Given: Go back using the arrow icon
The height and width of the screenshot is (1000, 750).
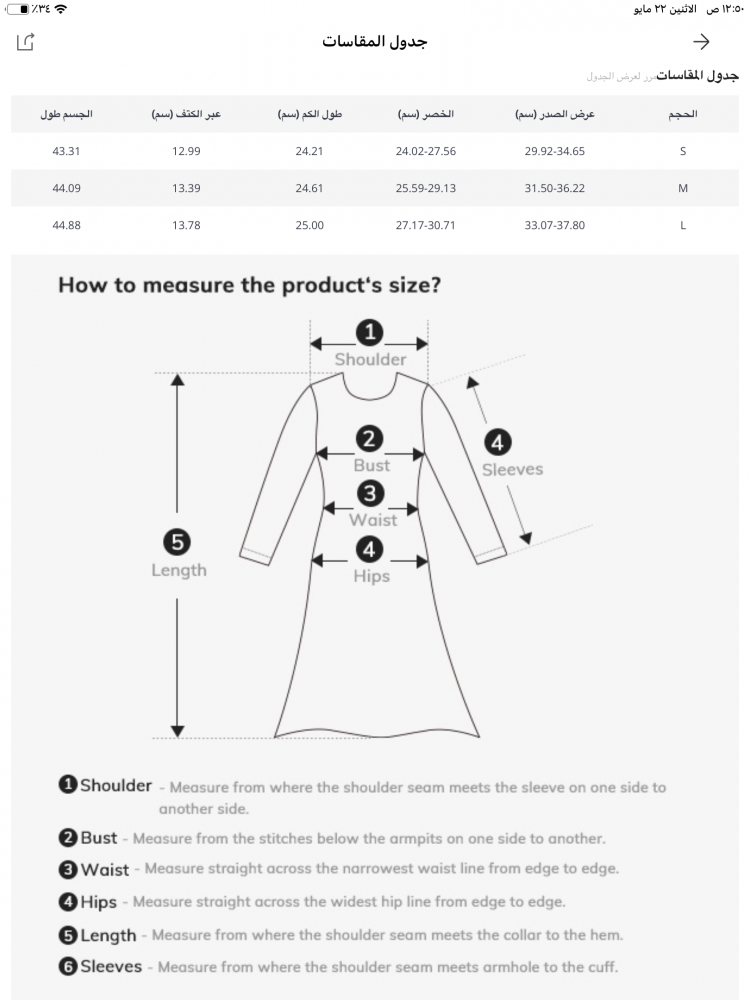Looking at the screenshot, I should 702,42.
